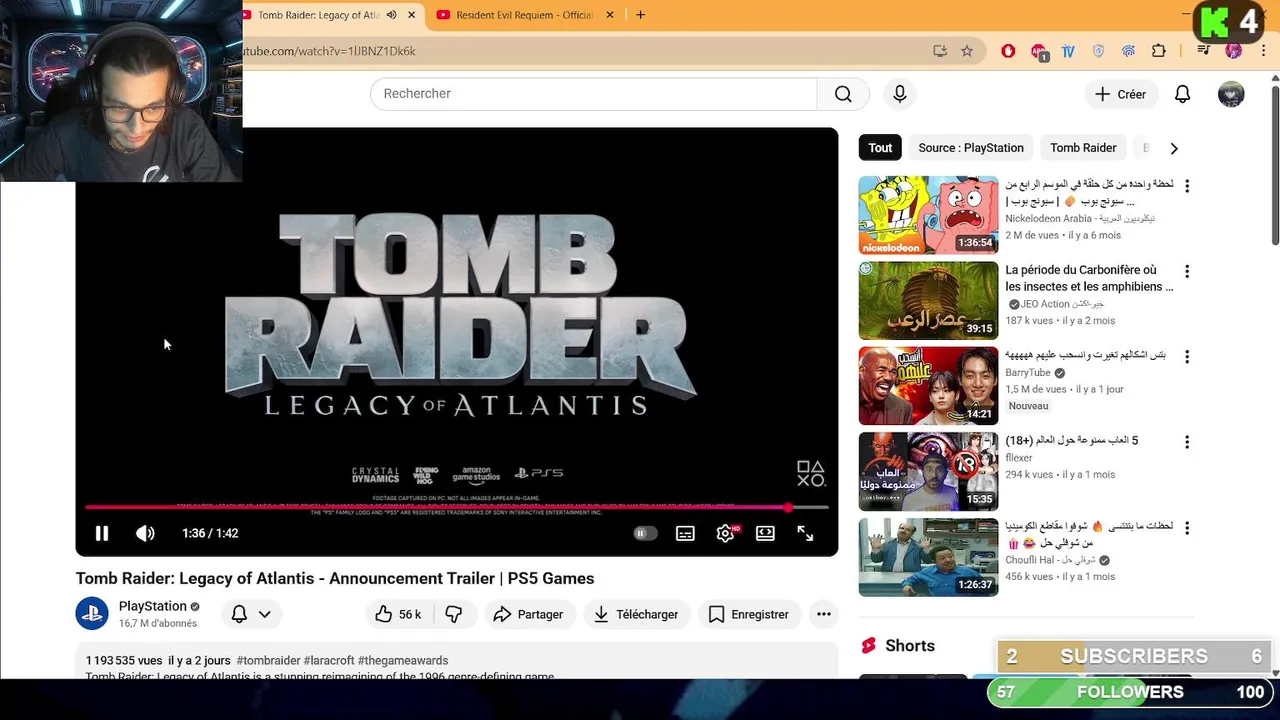Close the Resident Evil Requiem tab
This screenshot has height=720, width=1280.
[610, 15]
